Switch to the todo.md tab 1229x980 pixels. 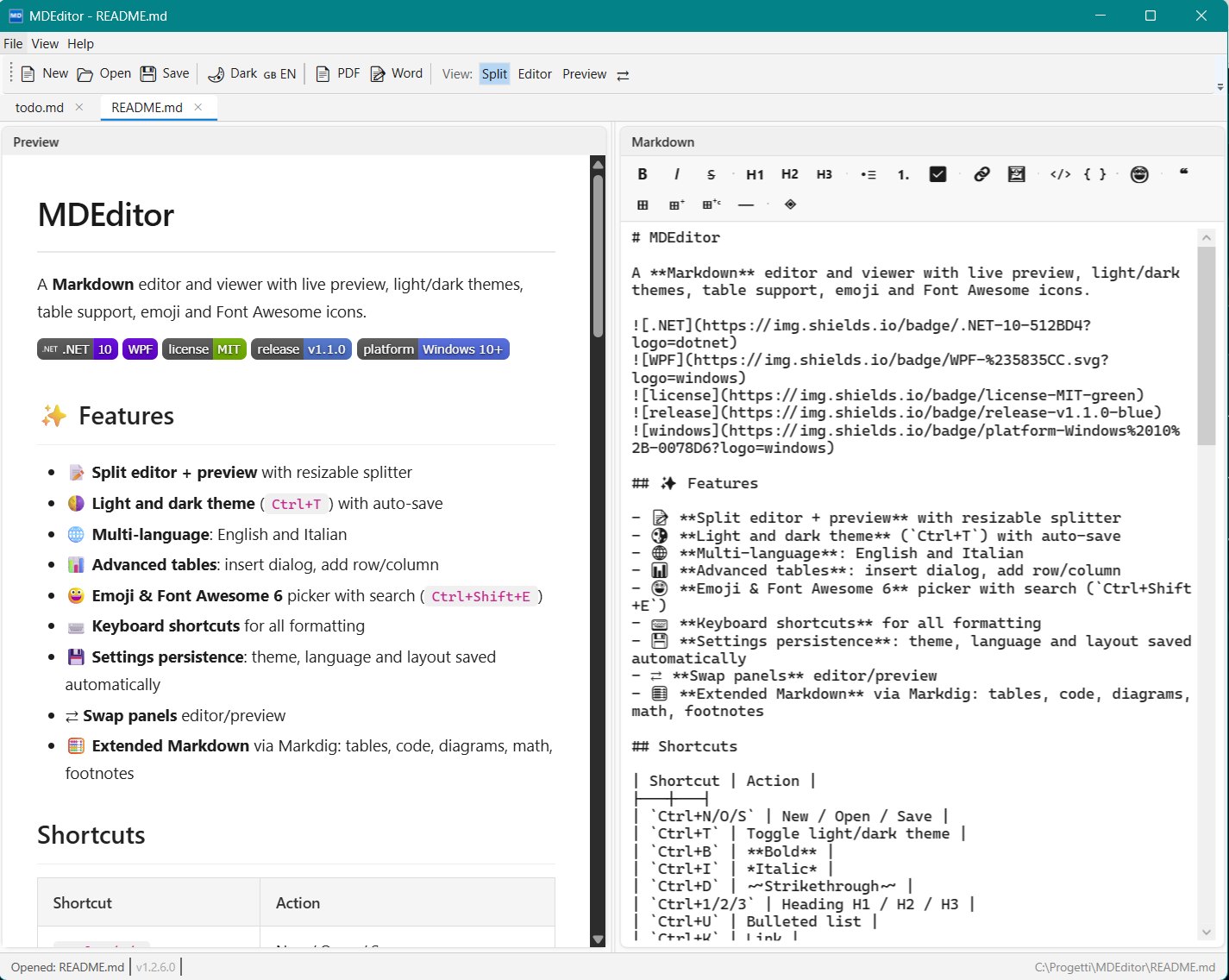40,108
